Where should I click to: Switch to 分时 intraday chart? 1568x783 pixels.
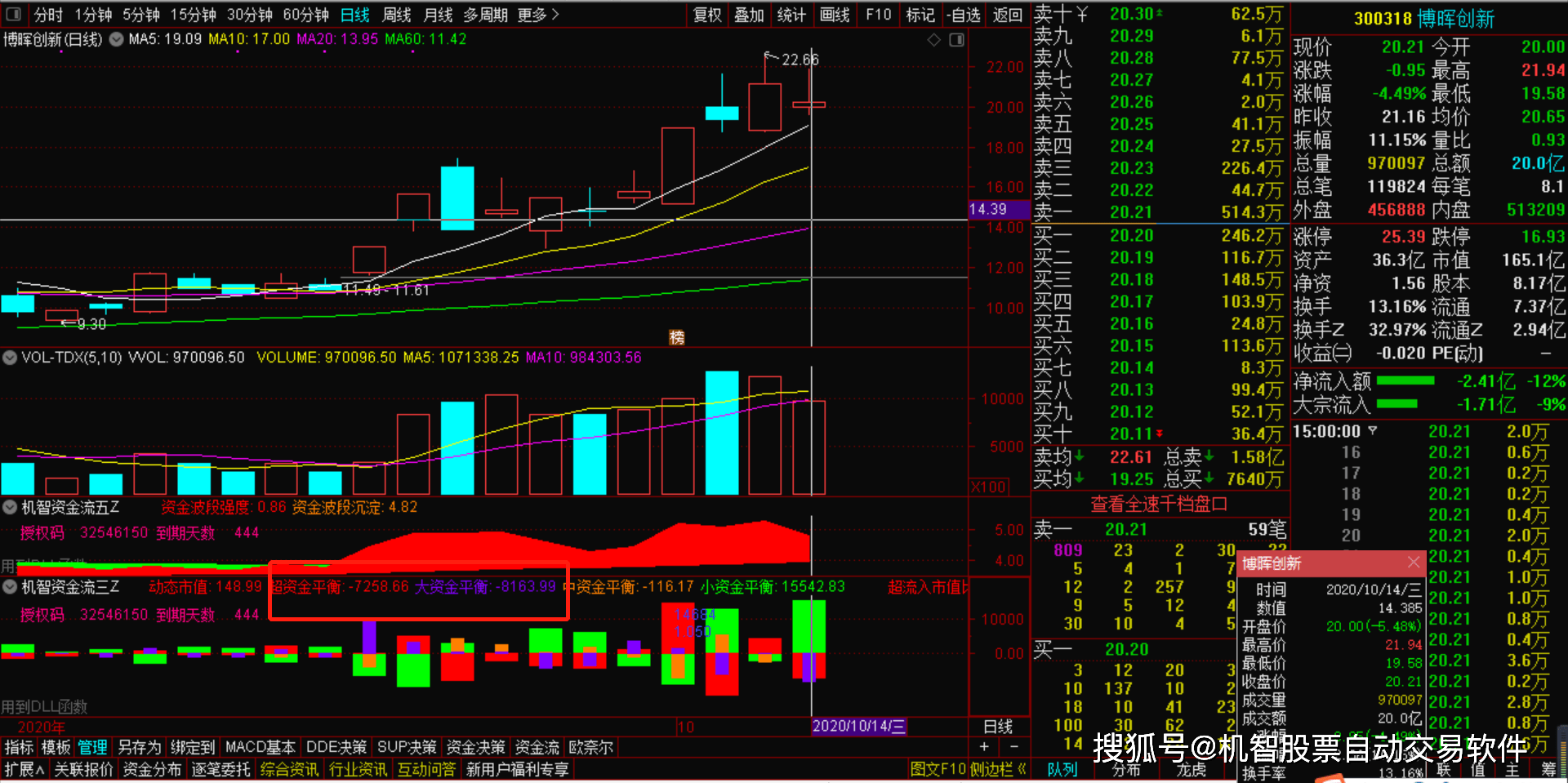coord(47,15)
